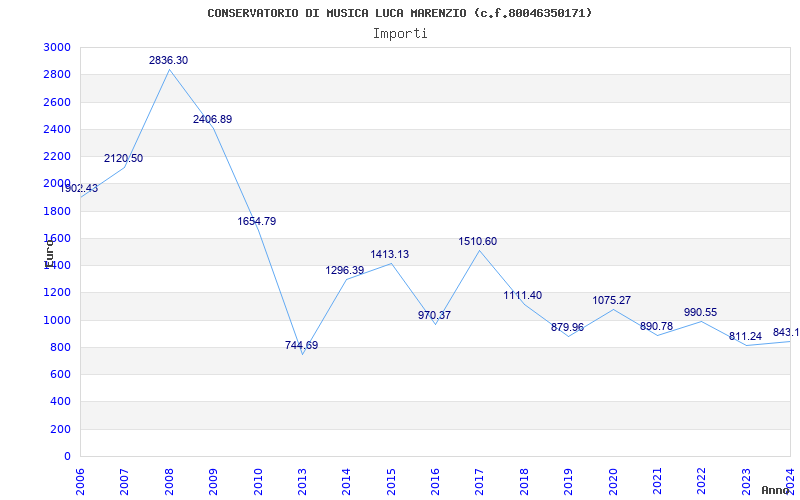Click the 2023 x-axis year label
This screenshot has width=800, height=500.
pos(745,480)
